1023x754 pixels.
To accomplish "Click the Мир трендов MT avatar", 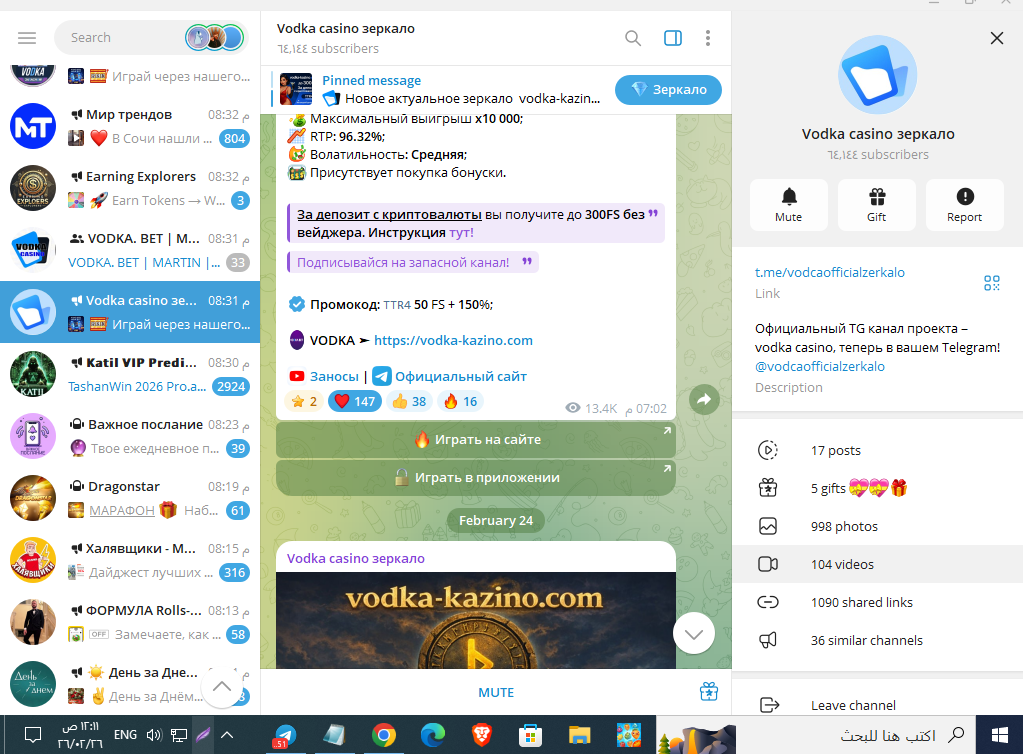I will coord(33,127).
